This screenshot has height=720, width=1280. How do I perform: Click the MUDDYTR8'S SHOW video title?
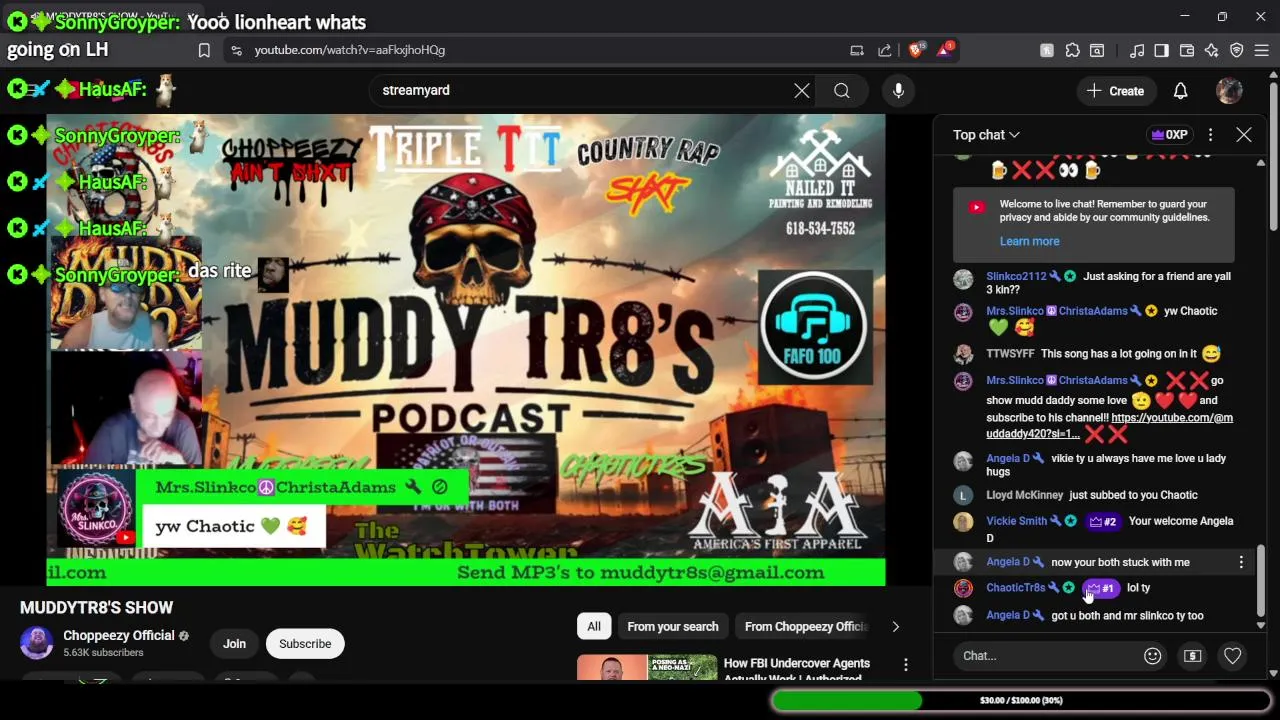(97, 608)
